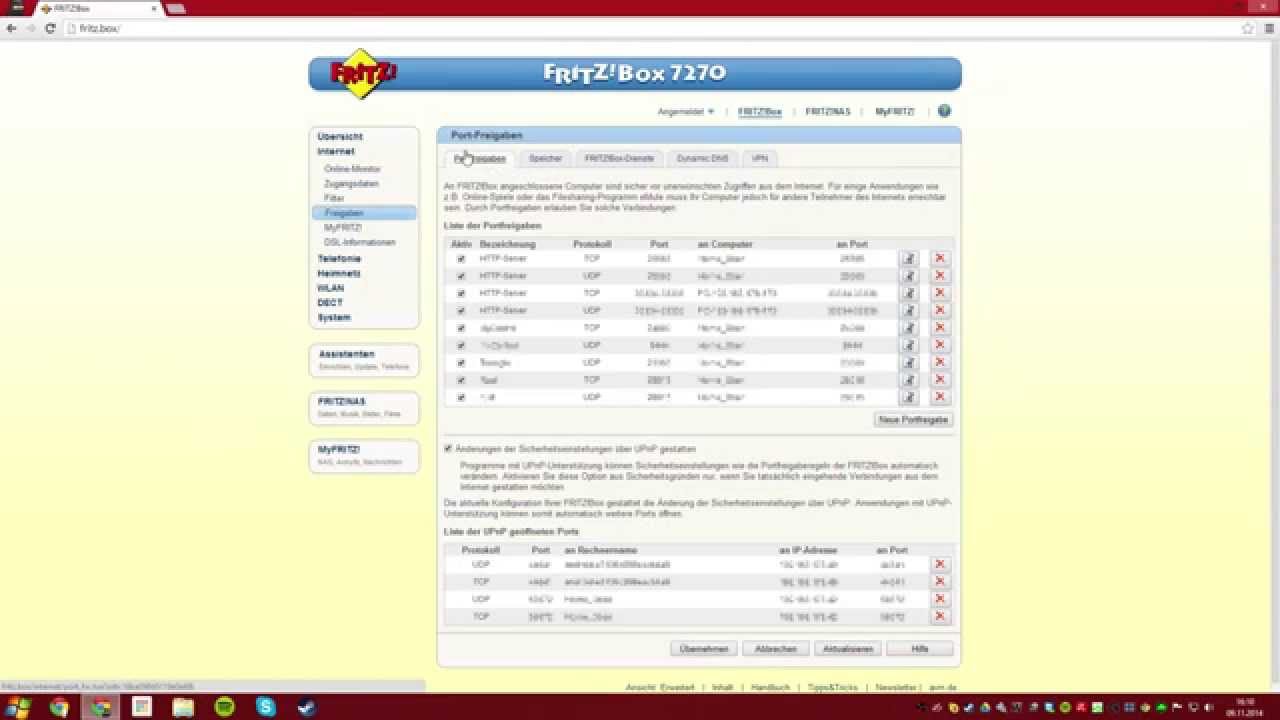This screenshot has width=1280, height=720.
Task: Expand DECT in the sidebar
Action: (330, 302)
